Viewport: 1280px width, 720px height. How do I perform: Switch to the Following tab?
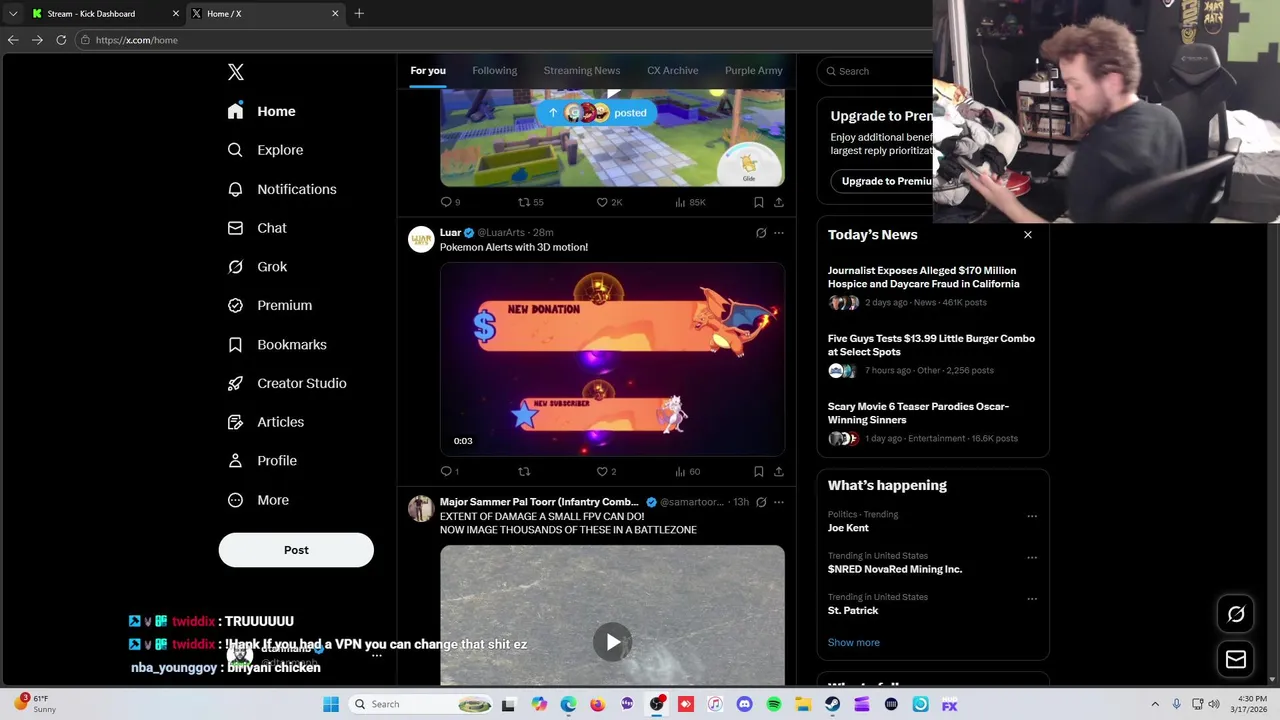coord(494,71)
